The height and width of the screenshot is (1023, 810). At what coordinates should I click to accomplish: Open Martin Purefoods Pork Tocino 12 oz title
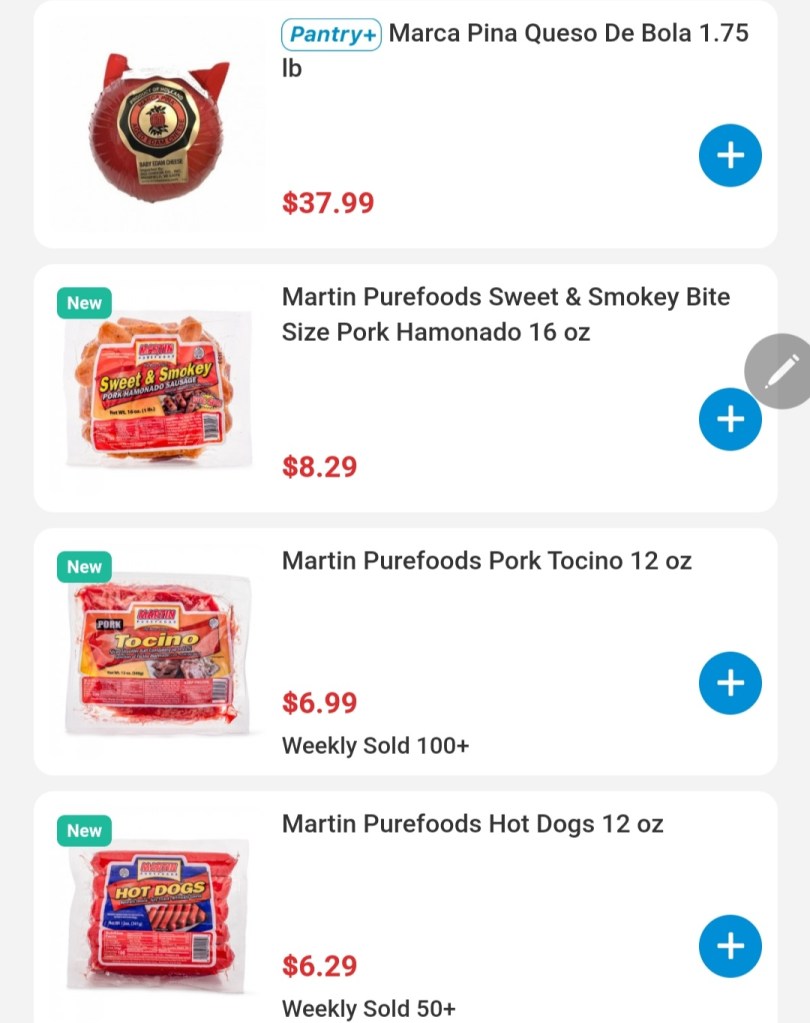[x=486, y=561]
